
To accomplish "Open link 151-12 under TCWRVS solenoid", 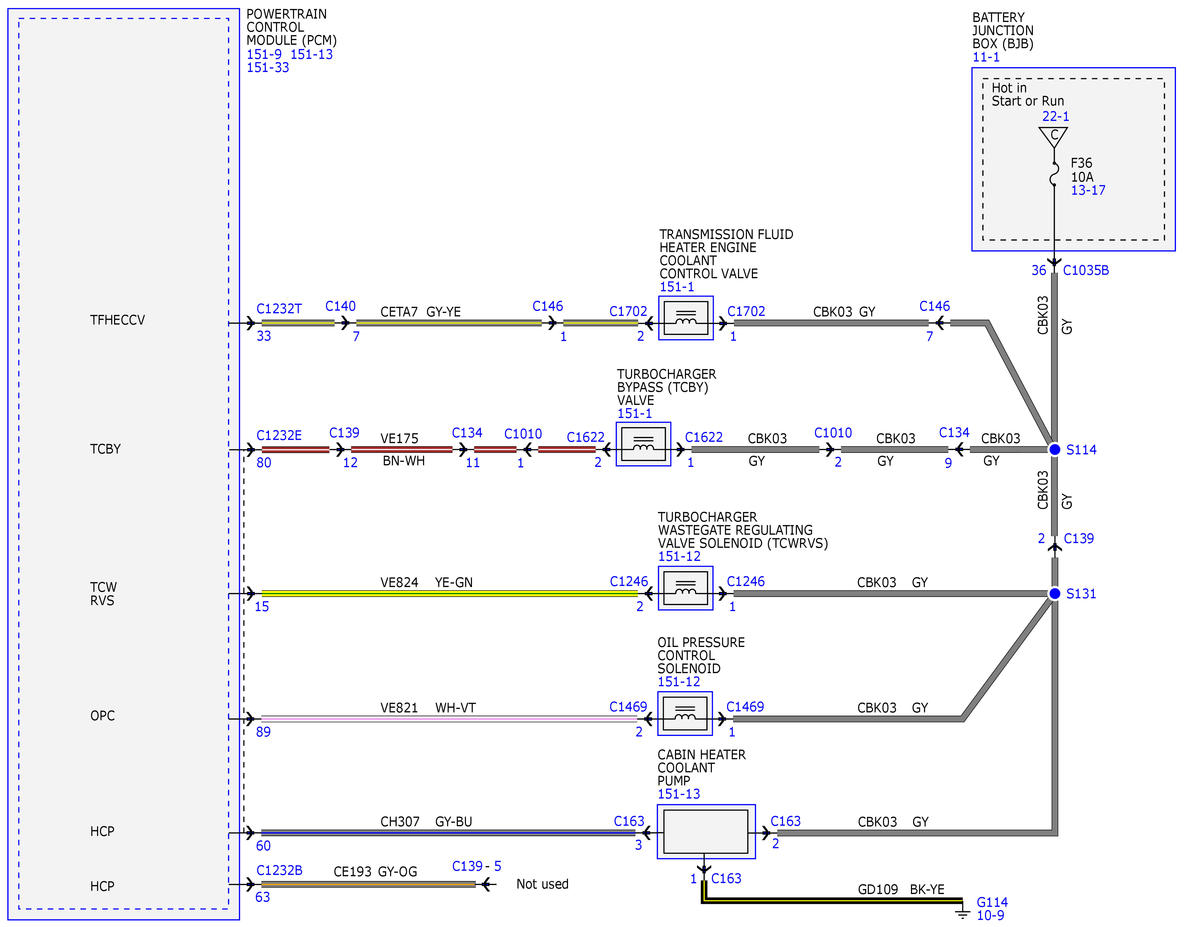I will coord(679,557).
